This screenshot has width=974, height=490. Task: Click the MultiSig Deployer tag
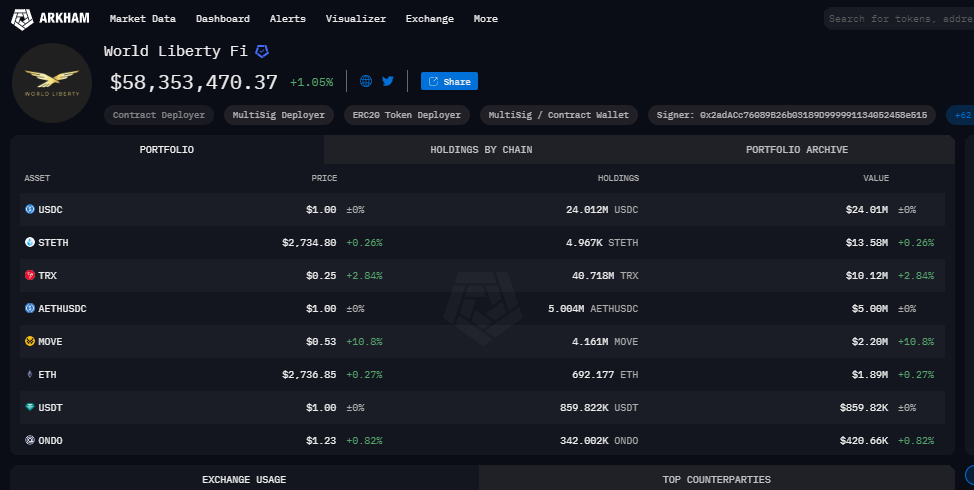tap(279, 115)
